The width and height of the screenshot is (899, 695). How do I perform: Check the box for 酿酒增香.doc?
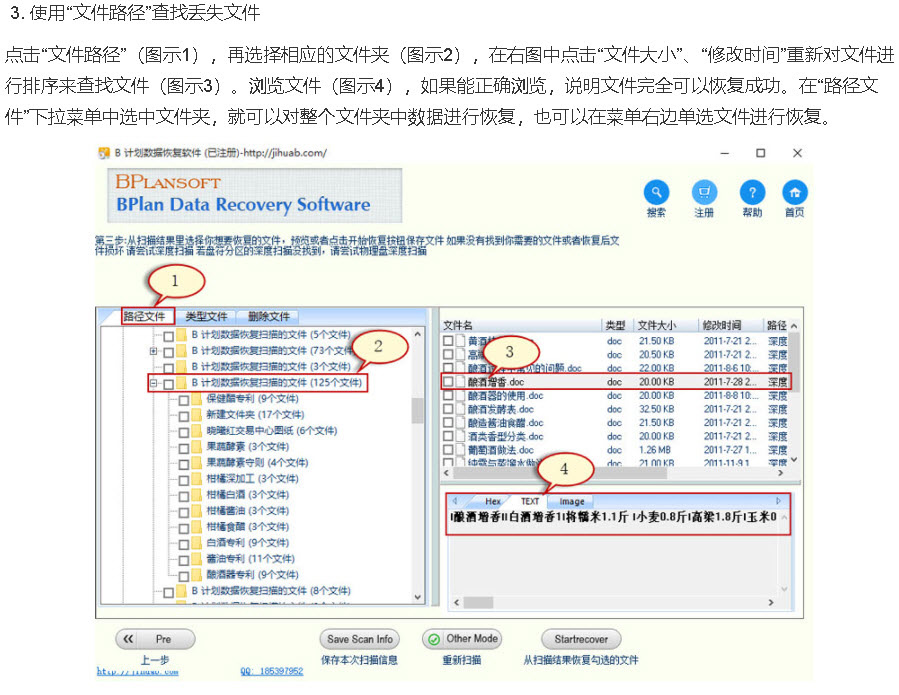pyautogui.click(x=448, y=382)
